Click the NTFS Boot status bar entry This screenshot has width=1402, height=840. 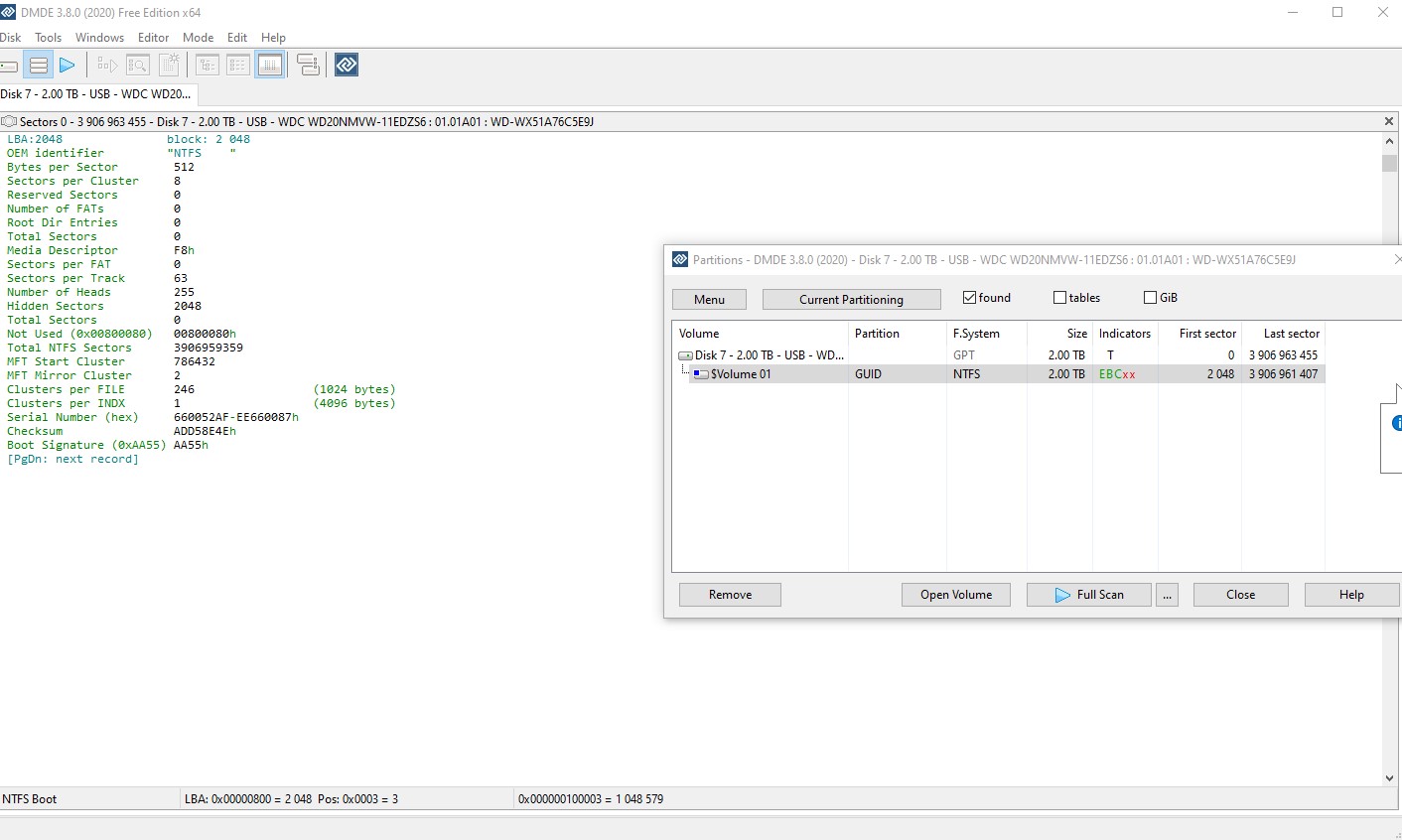[x=30, y=799]
